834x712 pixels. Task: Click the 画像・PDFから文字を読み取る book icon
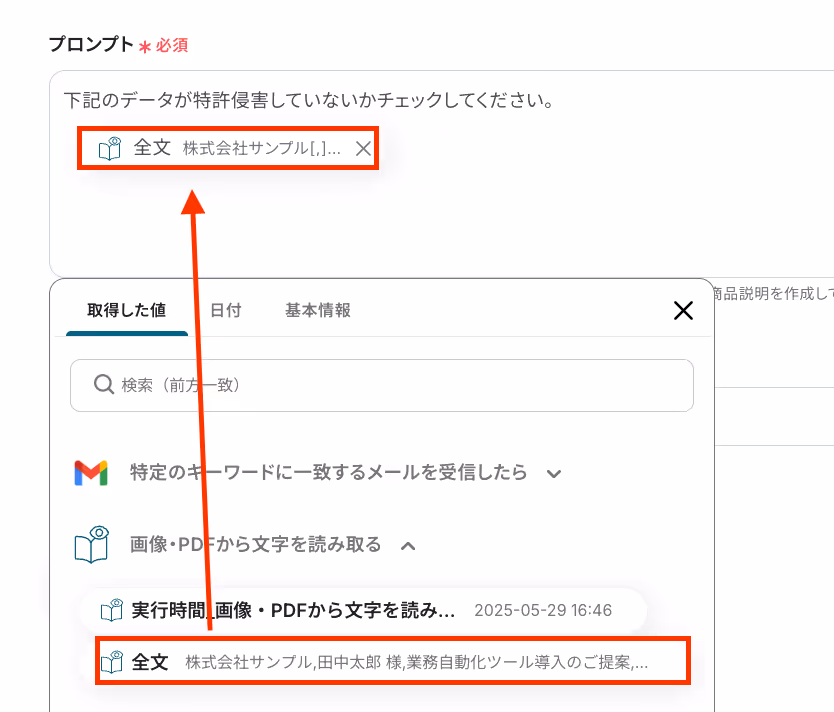(91, 545)
